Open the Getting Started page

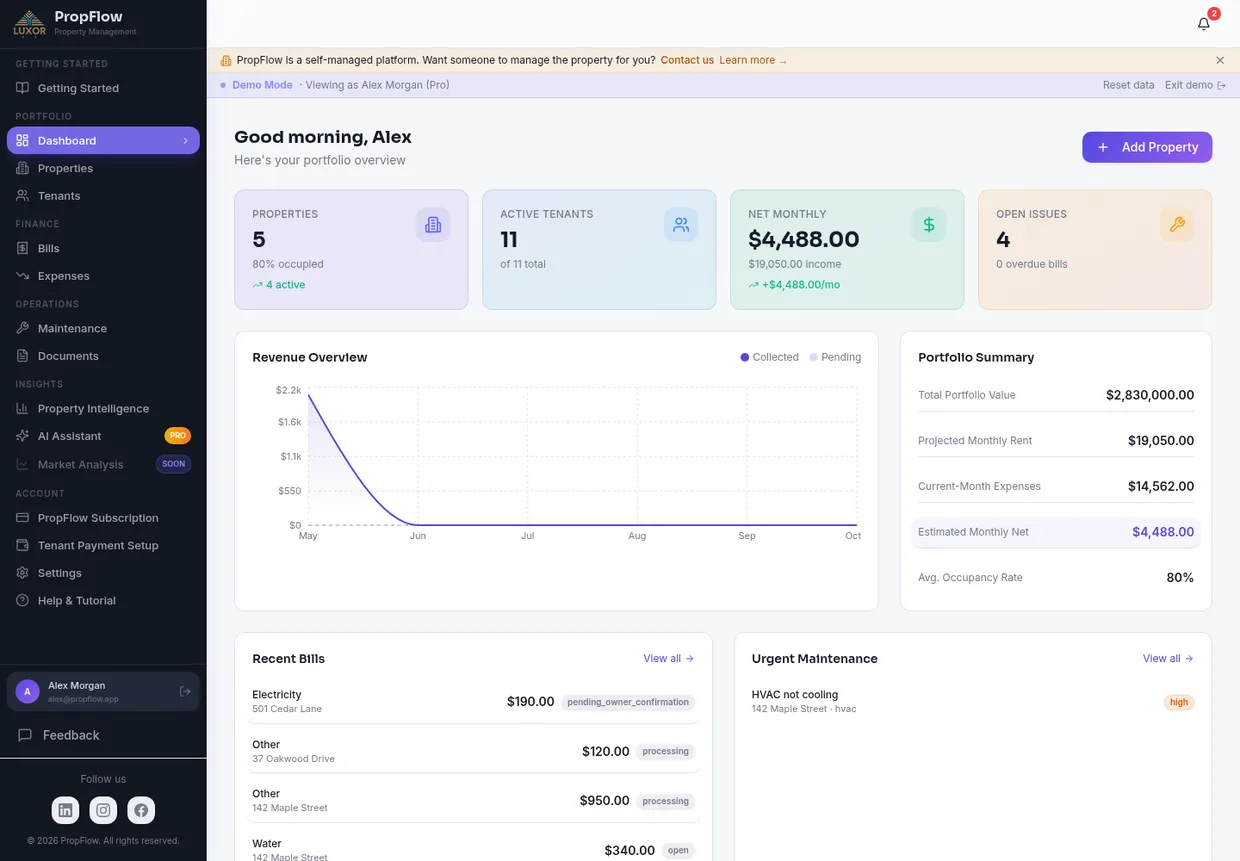(x=103, y=88)
